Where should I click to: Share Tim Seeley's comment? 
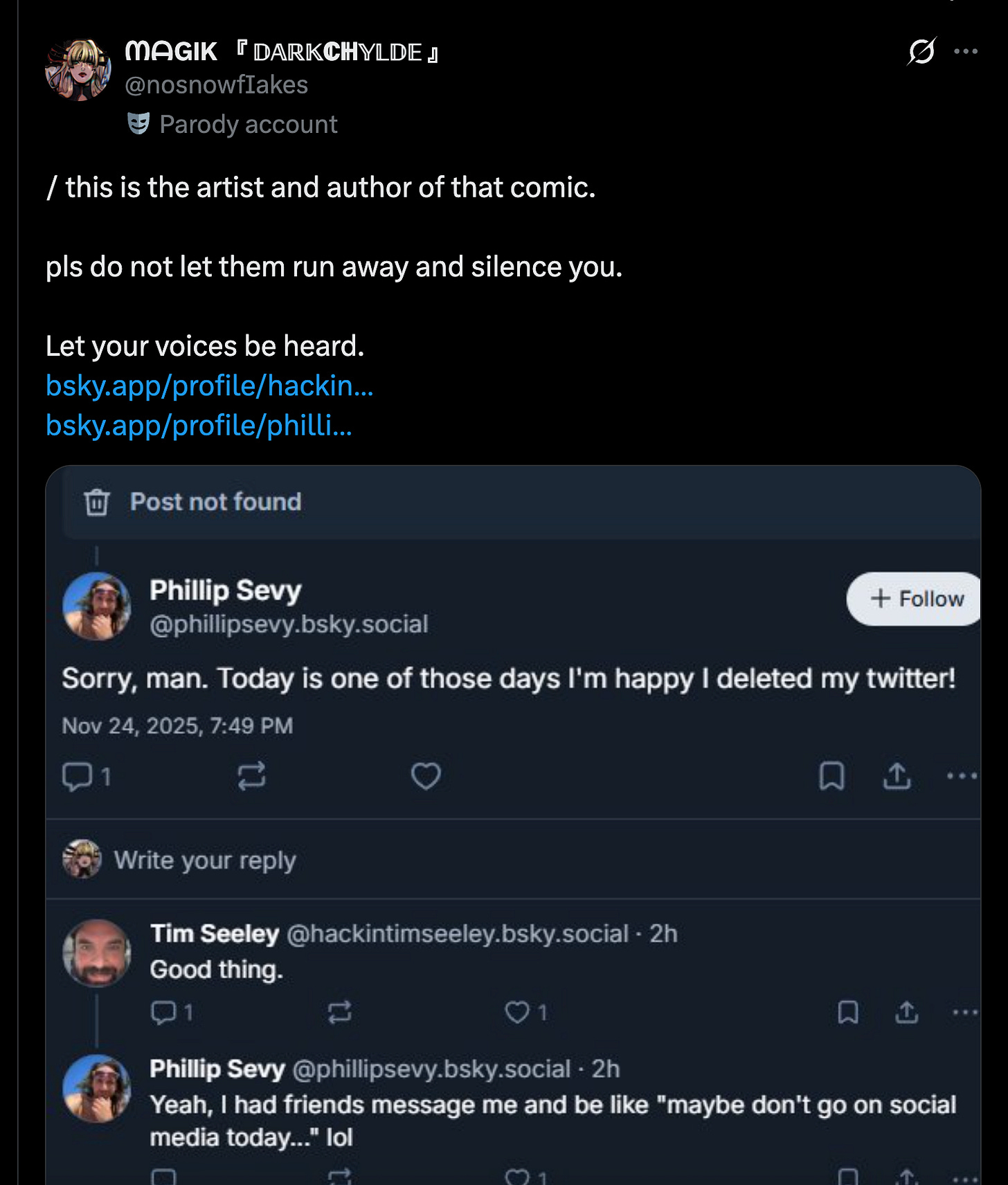[906, 1013]
